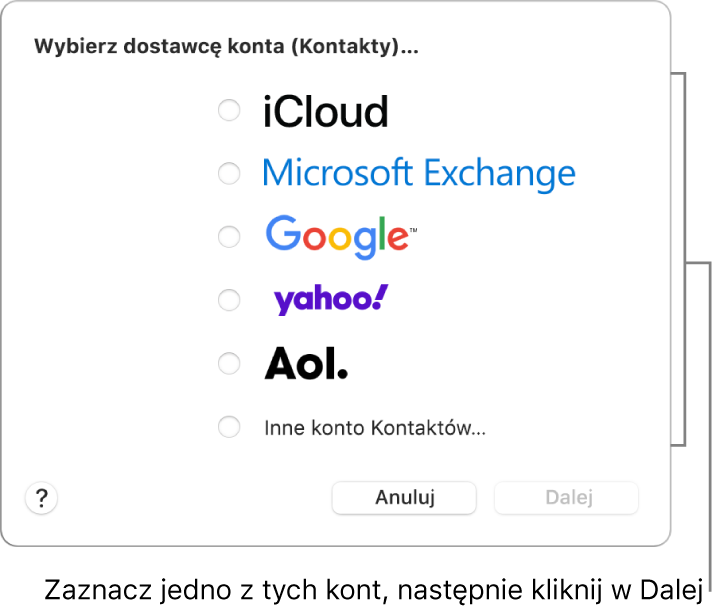
Task: Choose the Microsoft Exchange radio button
Action: [x=229, y=174]
